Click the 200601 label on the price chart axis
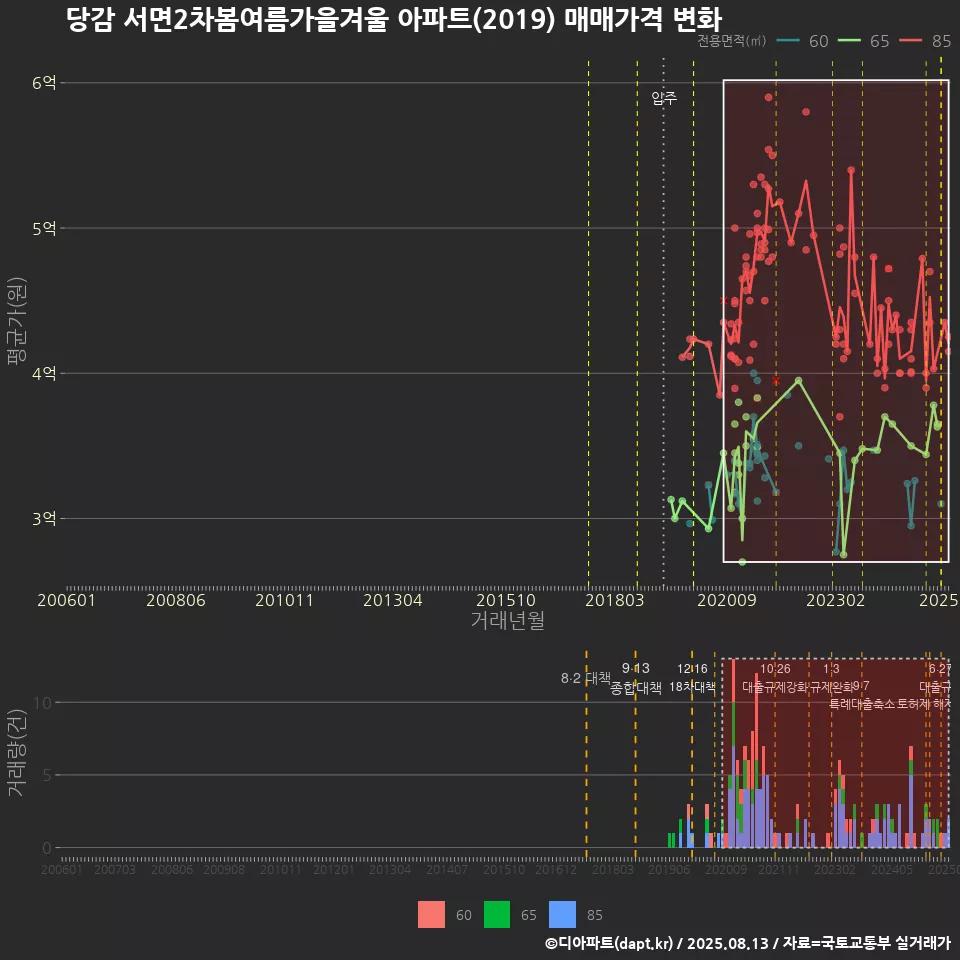Viewport: 960px width, 960px height. click(66, 600)
